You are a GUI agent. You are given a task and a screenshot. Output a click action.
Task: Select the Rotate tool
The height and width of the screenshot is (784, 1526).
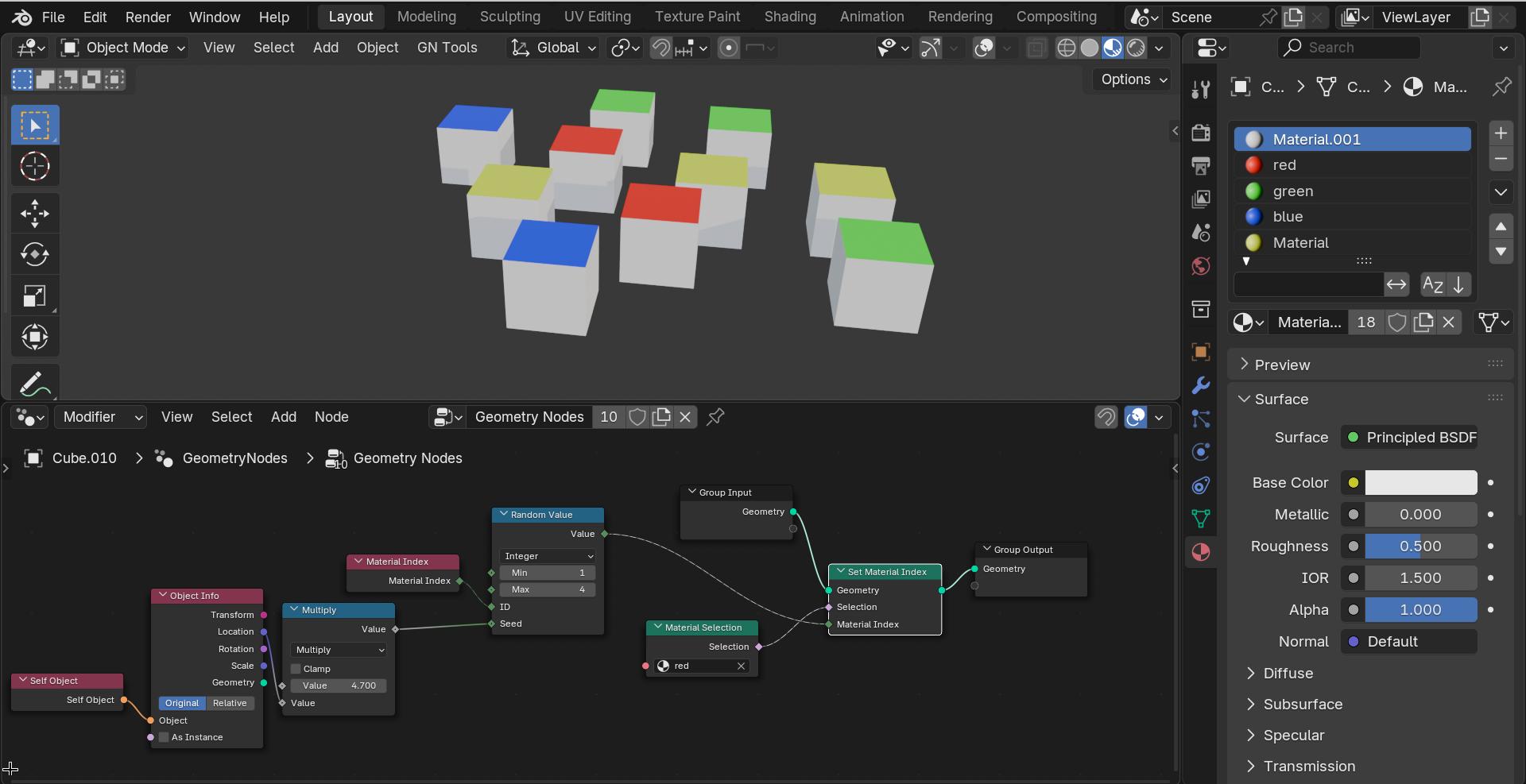35,255
